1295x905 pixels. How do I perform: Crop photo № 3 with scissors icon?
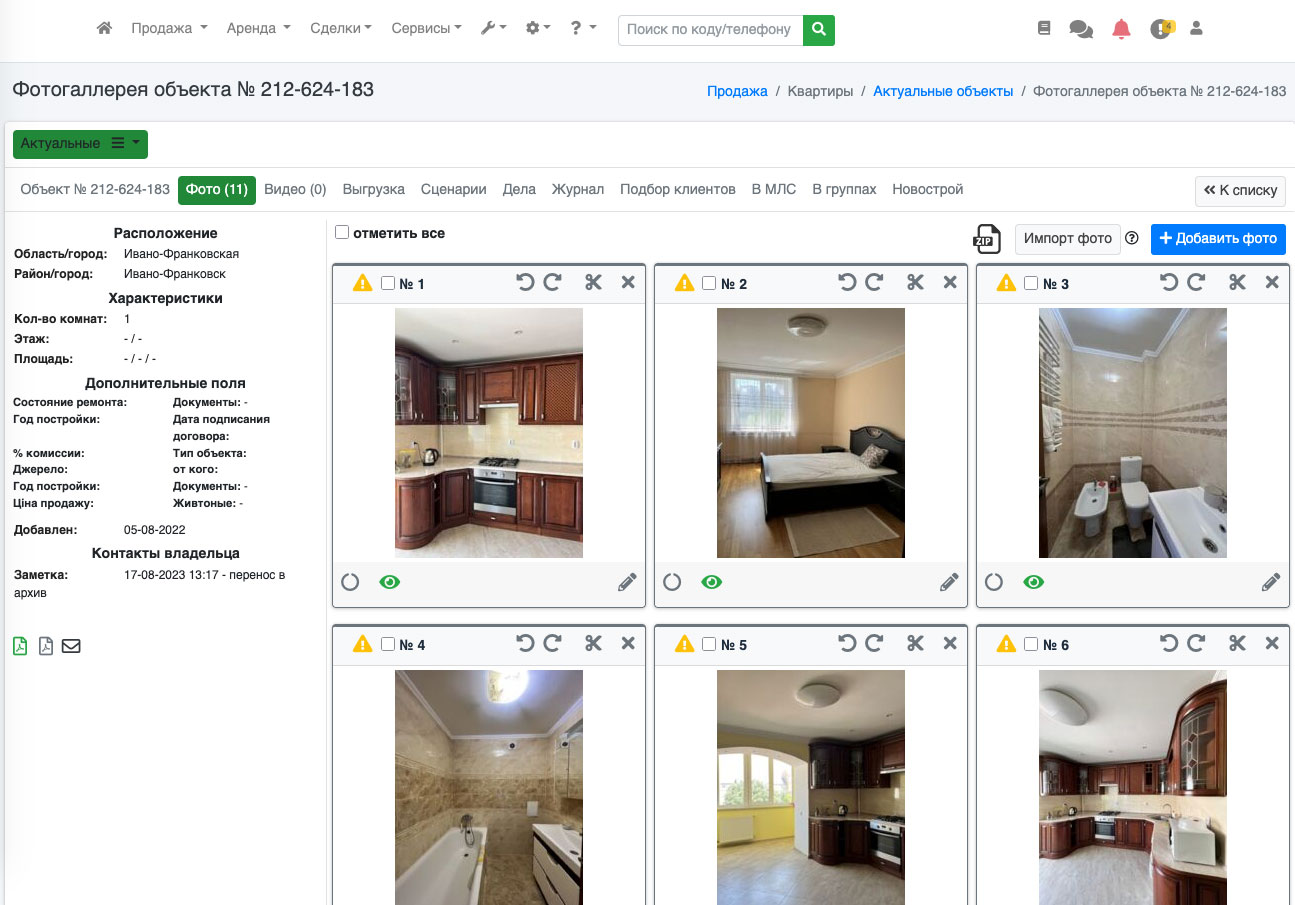tap(1237, 283)
